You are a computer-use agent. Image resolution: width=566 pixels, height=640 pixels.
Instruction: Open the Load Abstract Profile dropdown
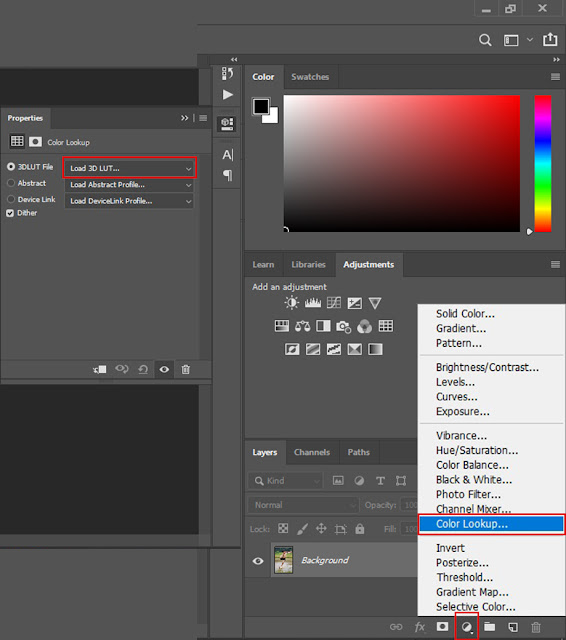tap(129, 184)
